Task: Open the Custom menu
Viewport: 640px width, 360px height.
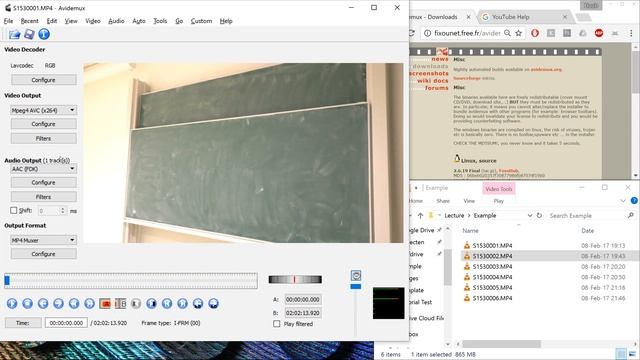Action: (x=201, y=21)
